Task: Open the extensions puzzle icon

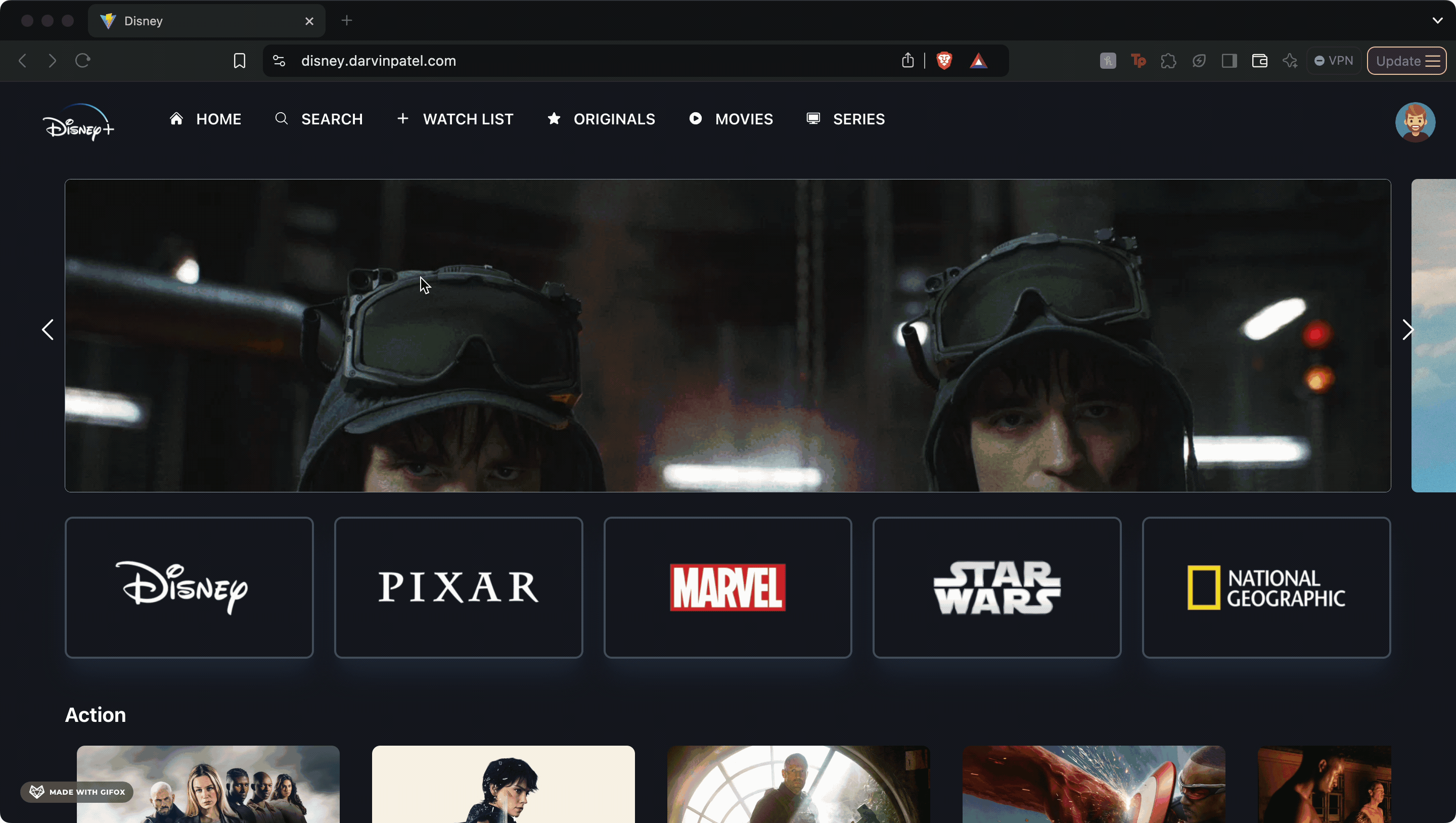Action: point(1168,61)
